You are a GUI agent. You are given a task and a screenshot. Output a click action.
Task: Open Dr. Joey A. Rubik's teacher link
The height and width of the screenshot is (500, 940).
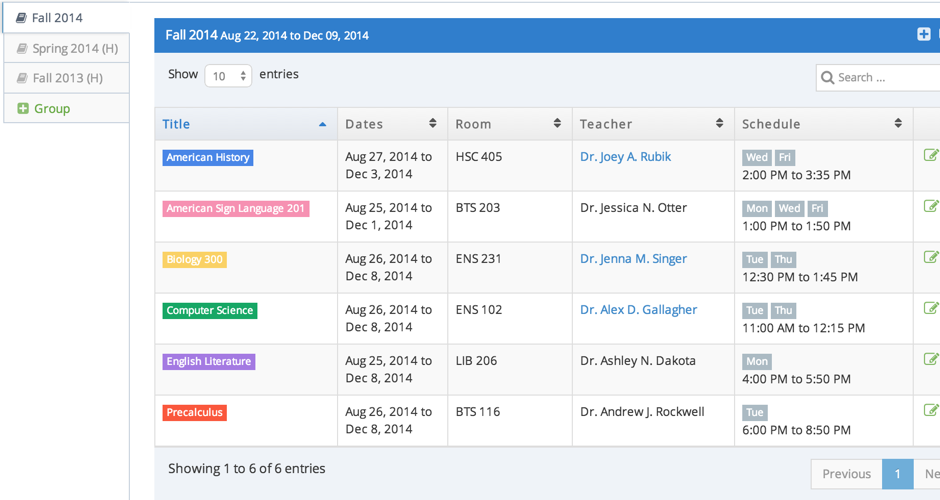[x=625, y=157]
